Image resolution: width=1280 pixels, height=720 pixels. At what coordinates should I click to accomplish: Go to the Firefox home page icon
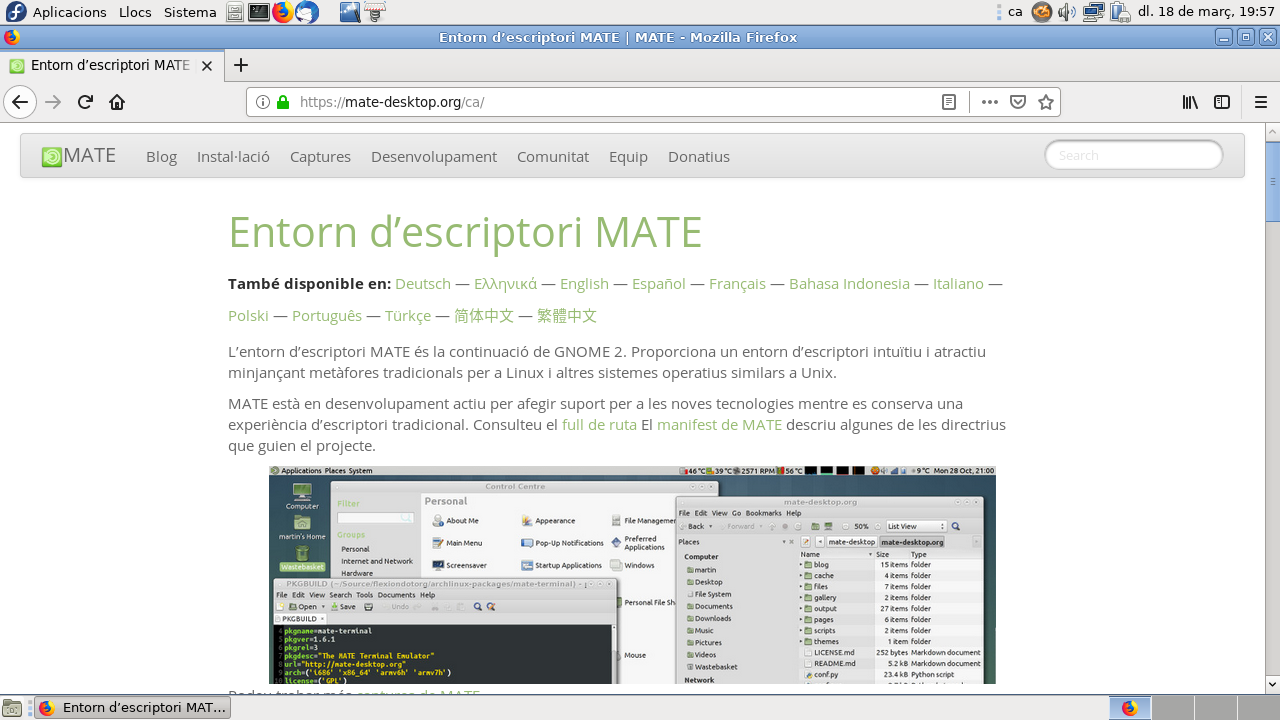(117, 102)
